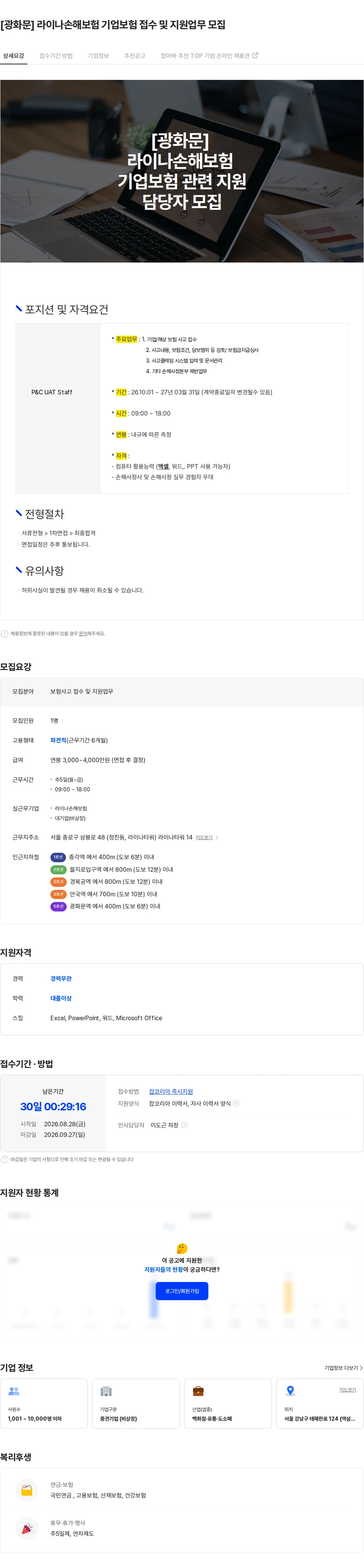
Task: Click 국민연금, 고용보험, 산재보험, 건강보험 text
Action: [x=97, y=1495]
